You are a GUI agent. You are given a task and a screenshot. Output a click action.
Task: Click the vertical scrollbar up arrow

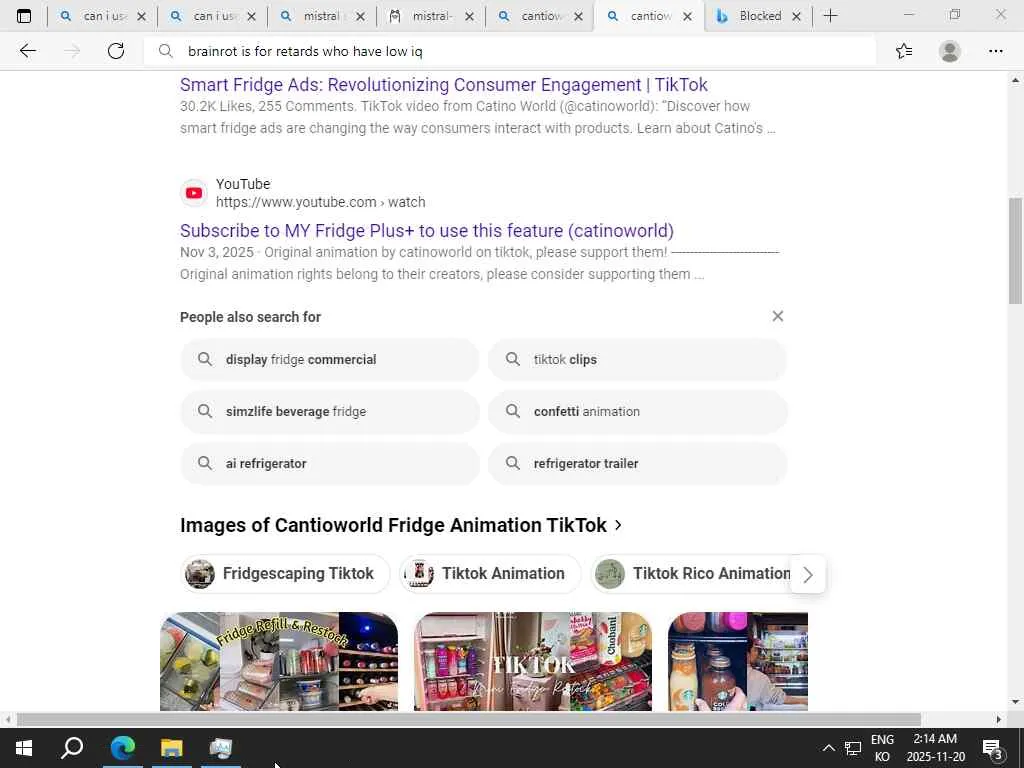coord(1015,80)
